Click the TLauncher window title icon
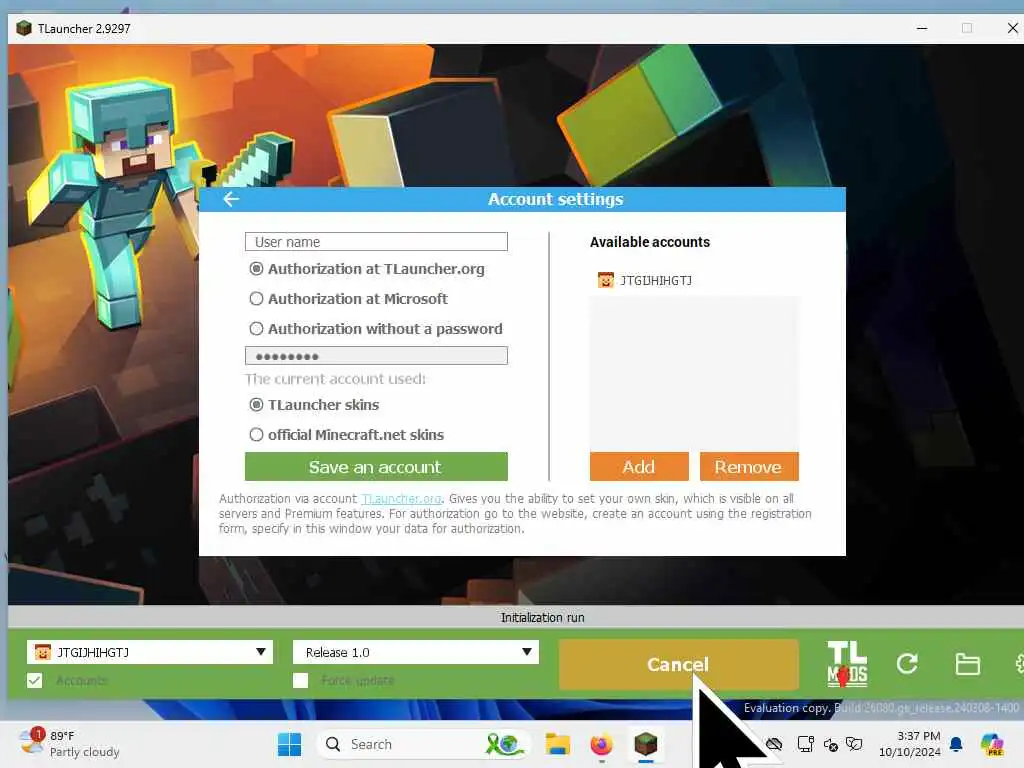Viewport: 1024px width, 768px height. tap(24, 28)
